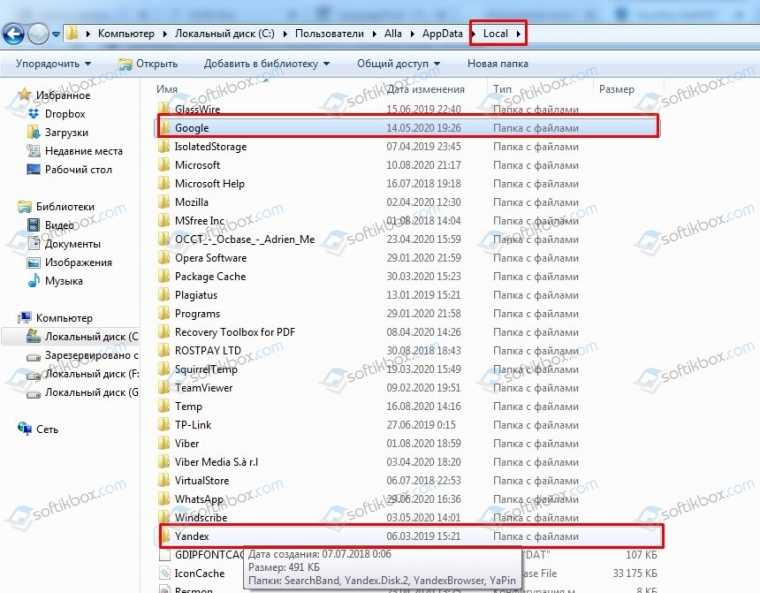Click the GlassWire folder icon
The height and width of the screenshot is (593, 760).
(x=164, y=108)
